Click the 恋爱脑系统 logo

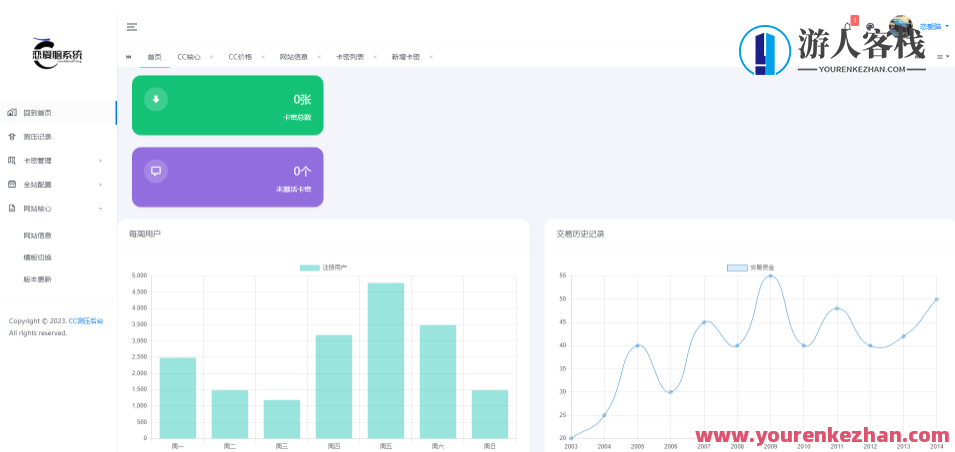coord(56,54)
